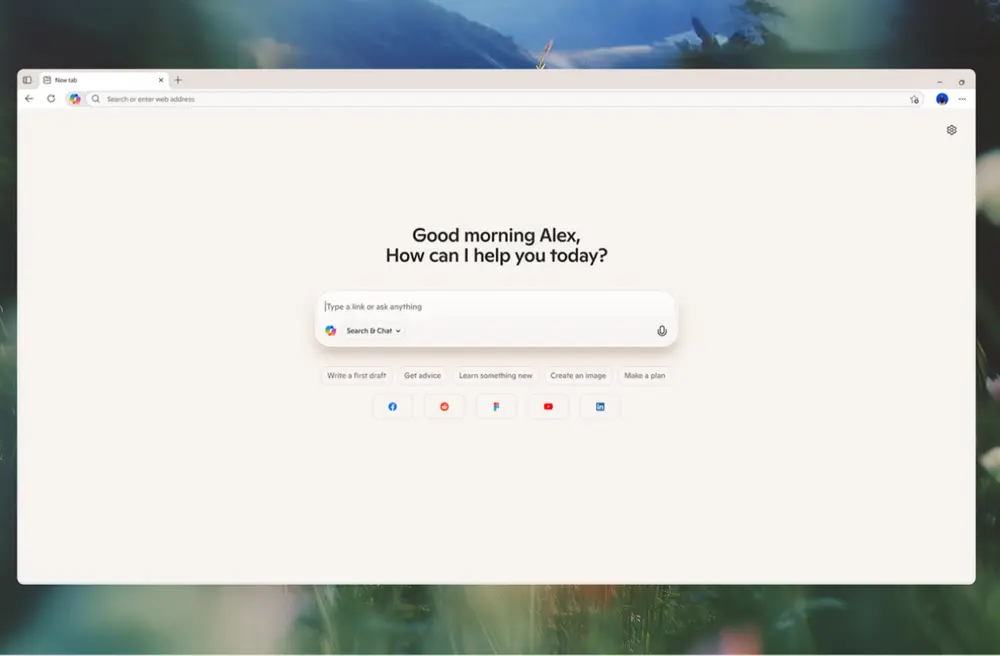Screen dimensions: 1000x656
Task: Open your profile avatar menu
Action: point(941,99)
